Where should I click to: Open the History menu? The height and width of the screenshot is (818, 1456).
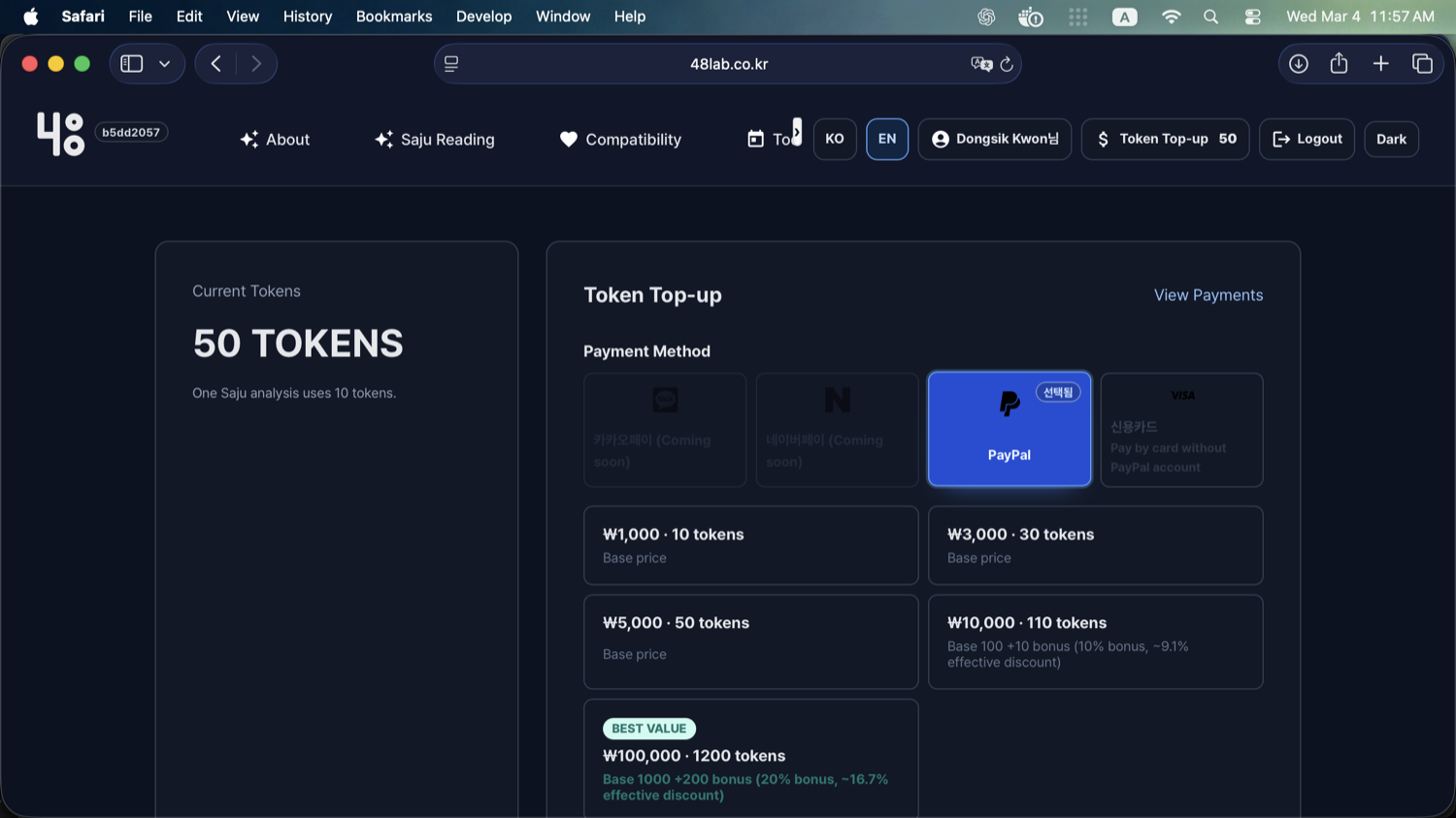[x=308, y=16]
